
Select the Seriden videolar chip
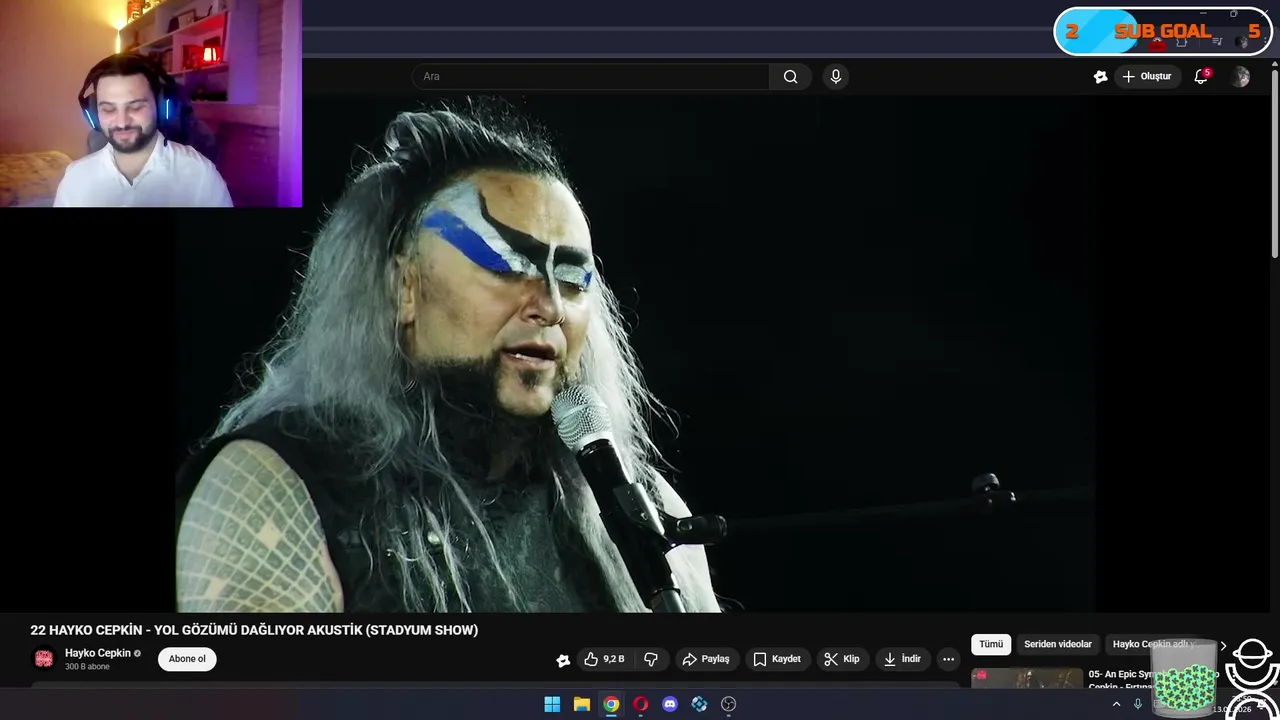1058,645
